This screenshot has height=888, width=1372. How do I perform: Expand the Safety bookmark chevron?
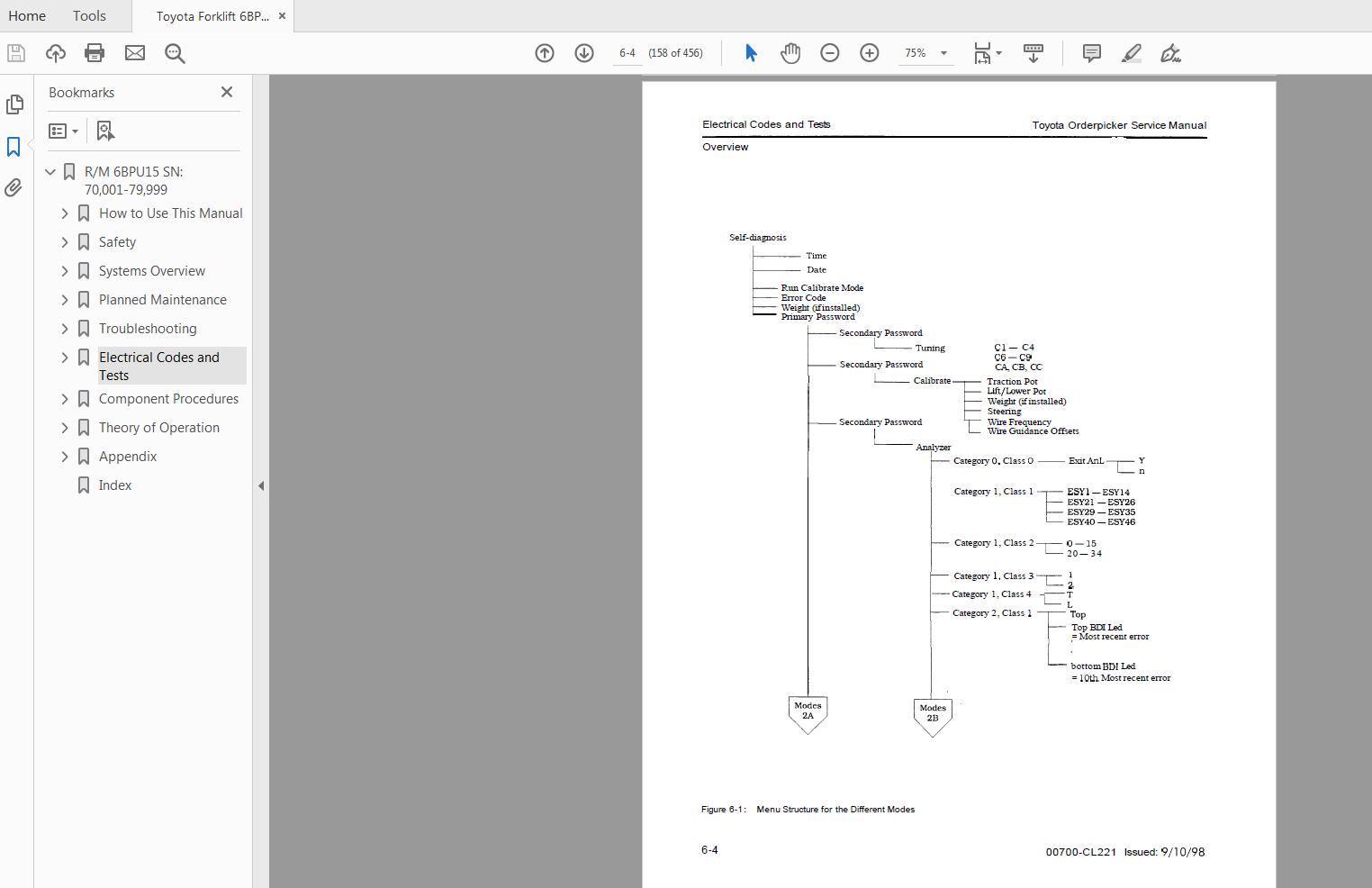pos(65,241)
